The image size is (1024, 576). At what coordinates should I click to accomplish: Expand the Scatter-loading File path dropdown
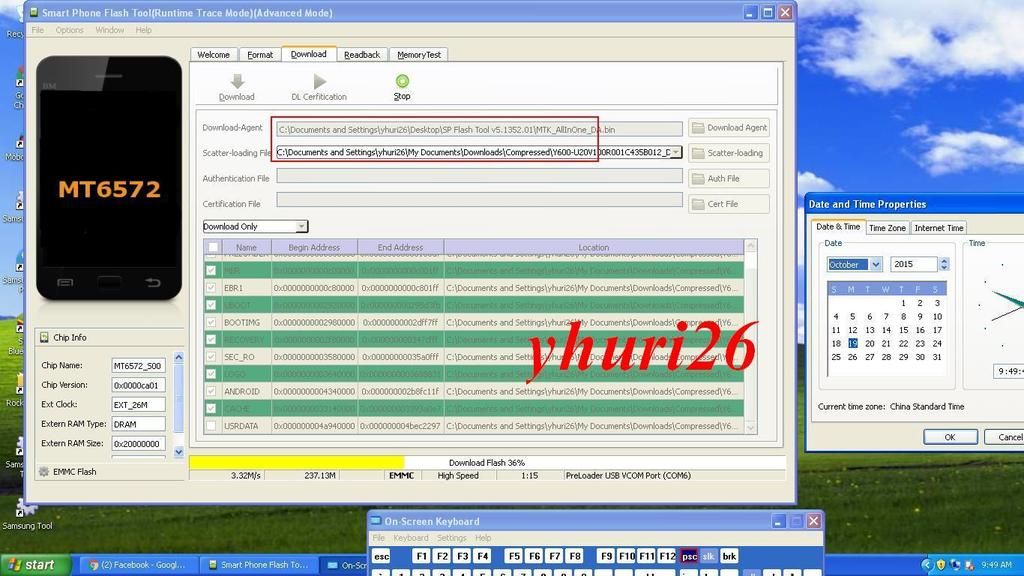coord(676,153)
